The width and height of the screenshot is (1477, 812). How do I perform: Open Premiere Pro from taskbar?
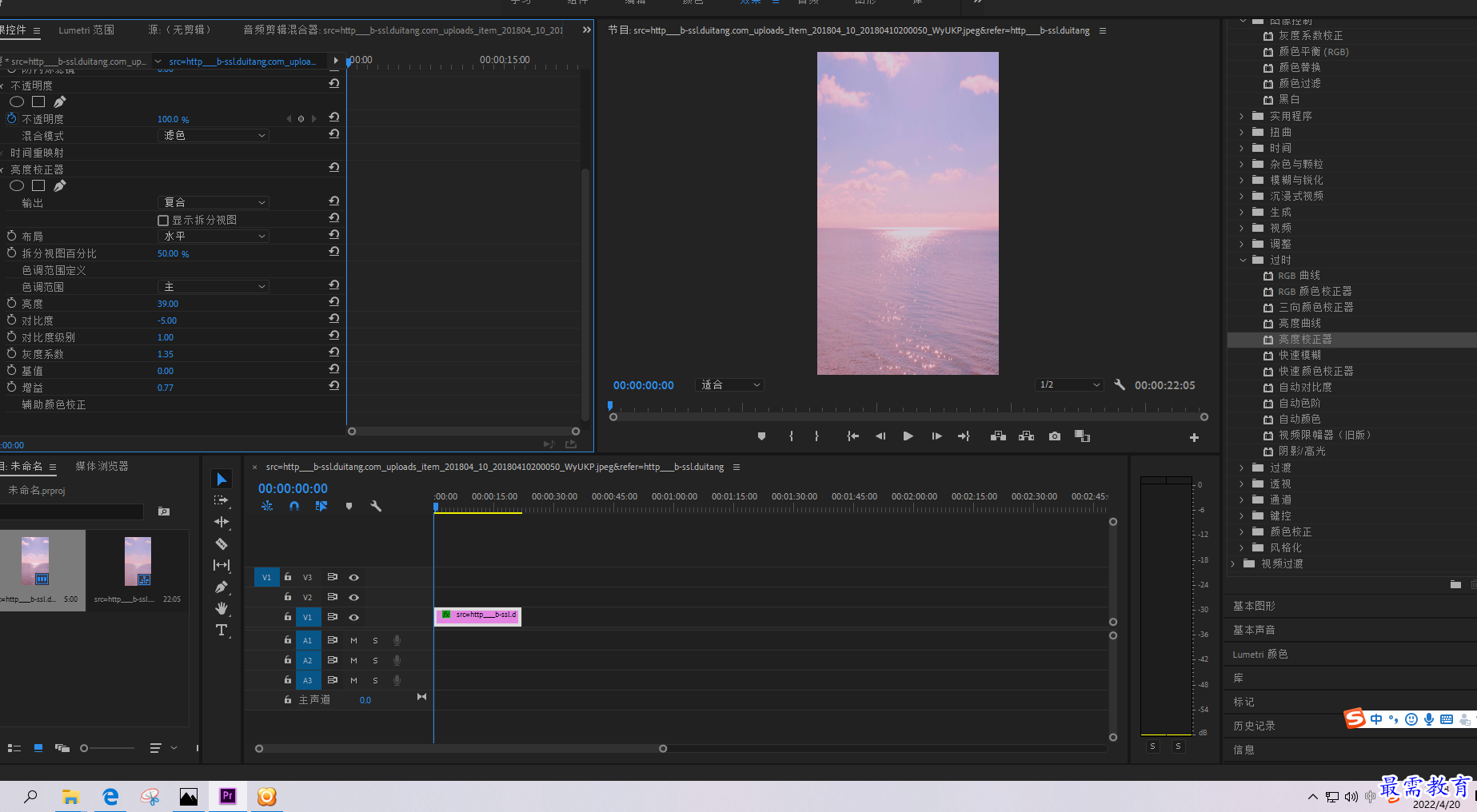(228, 796)
